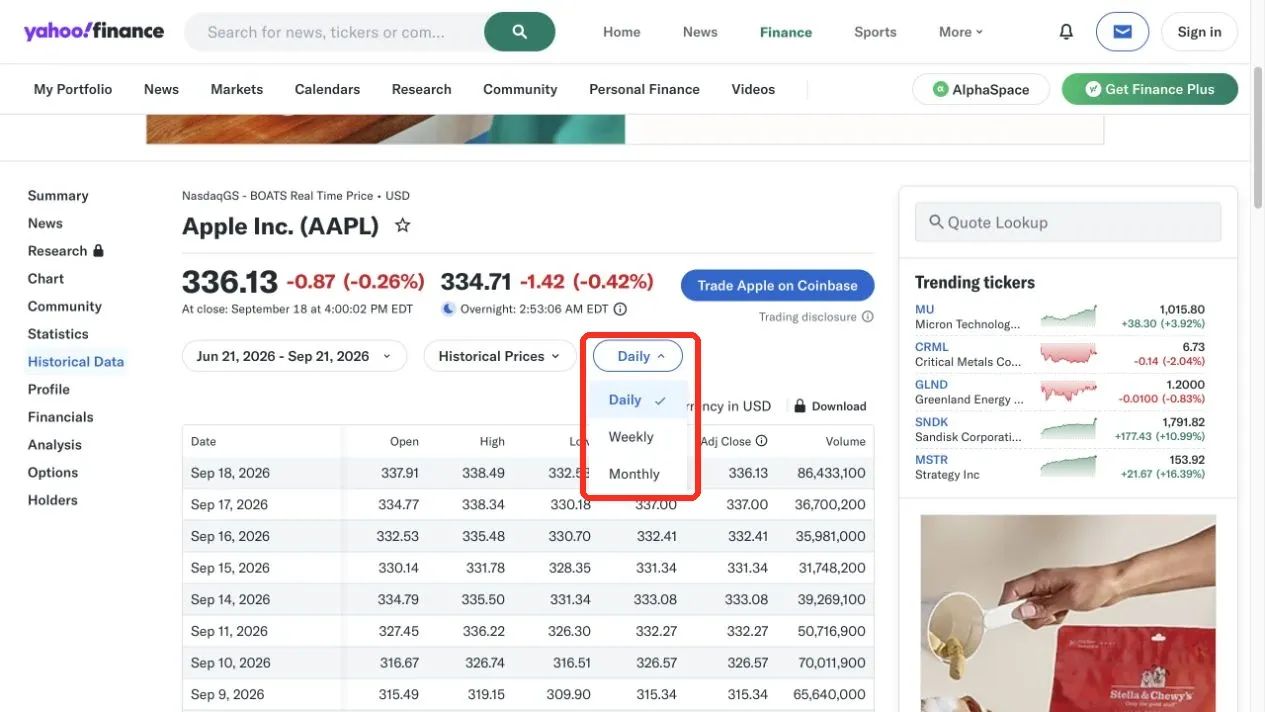Click the Stella & Chewy's advertisement image
This screenshot has width=1265, height=712.
click(1068, 613)
